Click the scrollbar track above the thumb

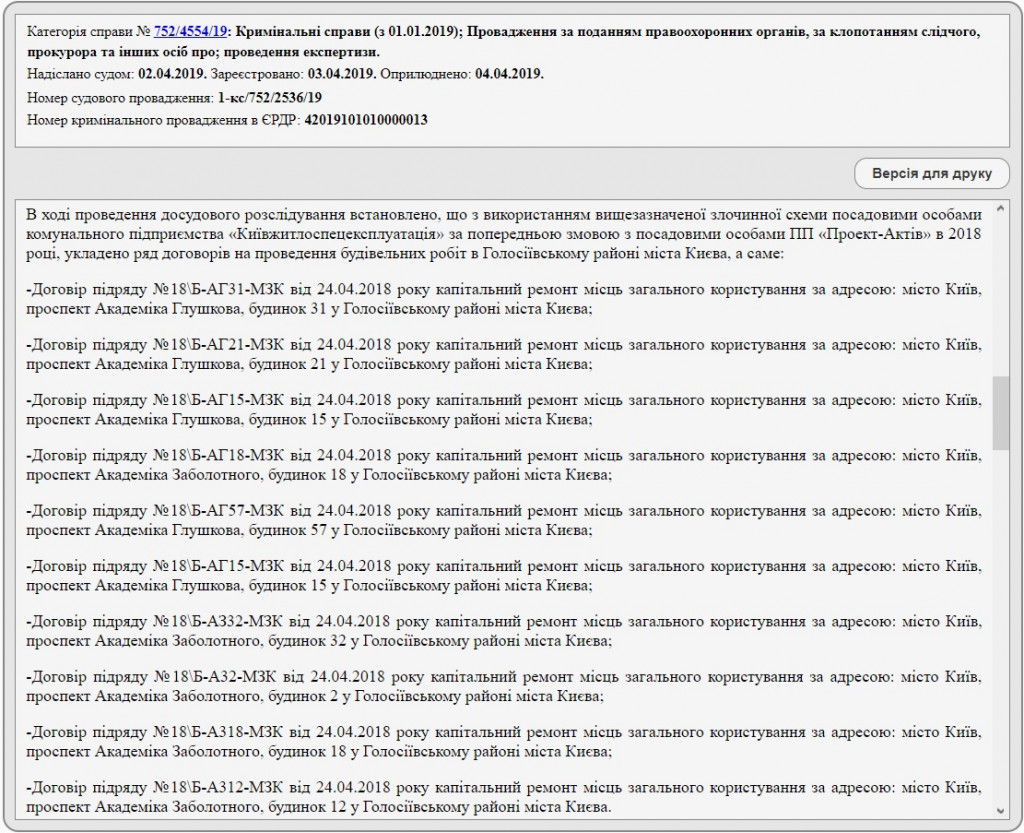[1000, 290]
